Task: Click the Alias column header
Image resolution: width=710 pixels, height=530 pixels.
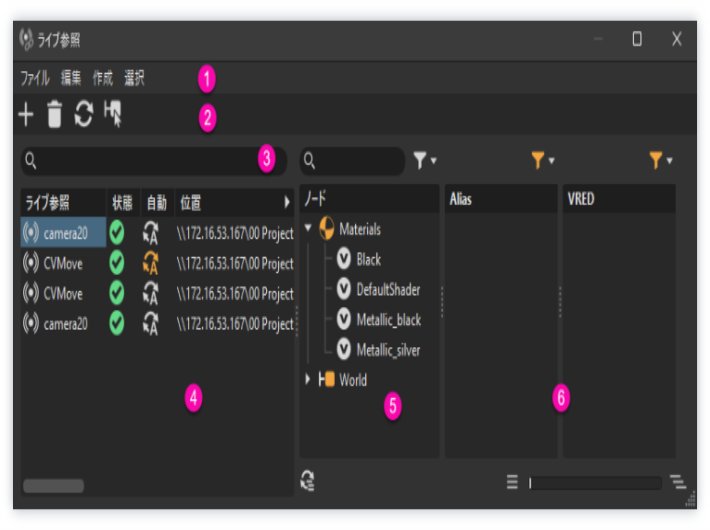Action: pos(501,198)
